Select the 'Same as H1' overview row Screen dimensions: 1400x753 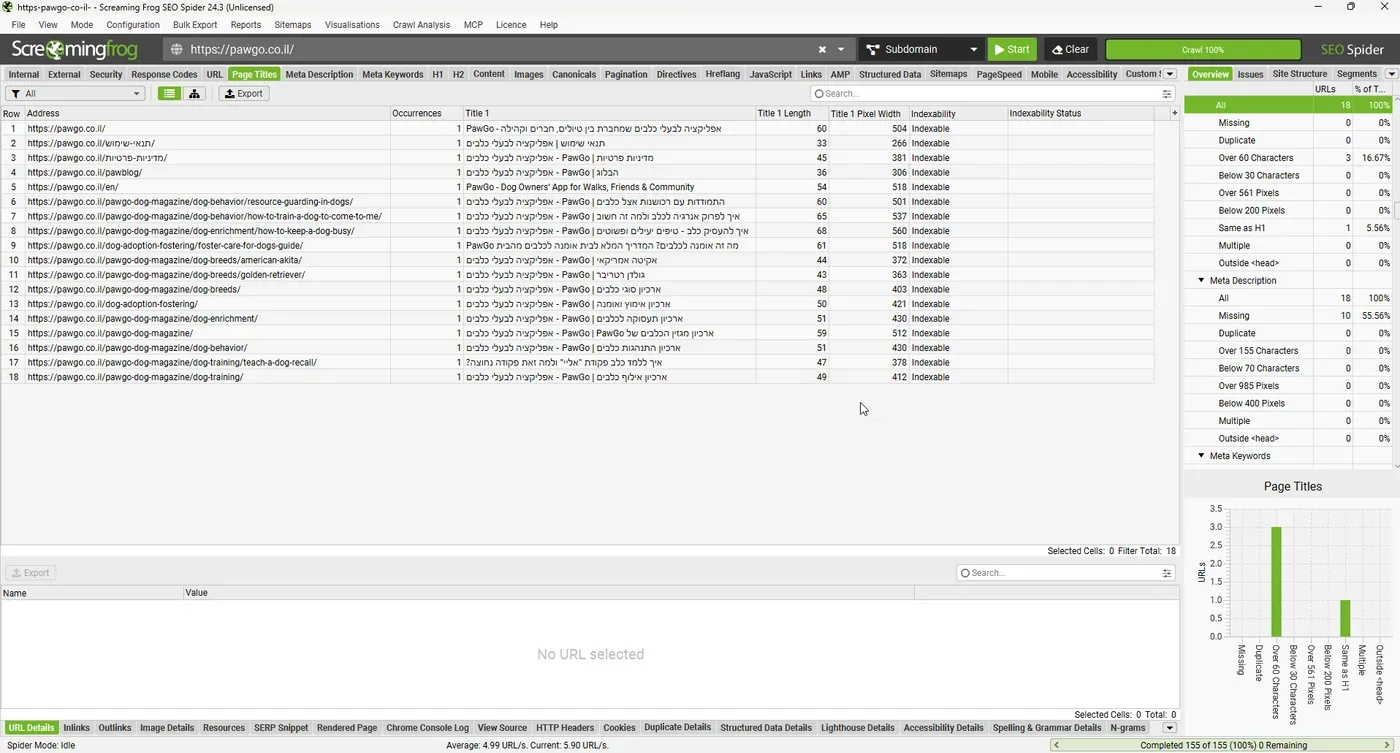click(x=1288, y=228)
